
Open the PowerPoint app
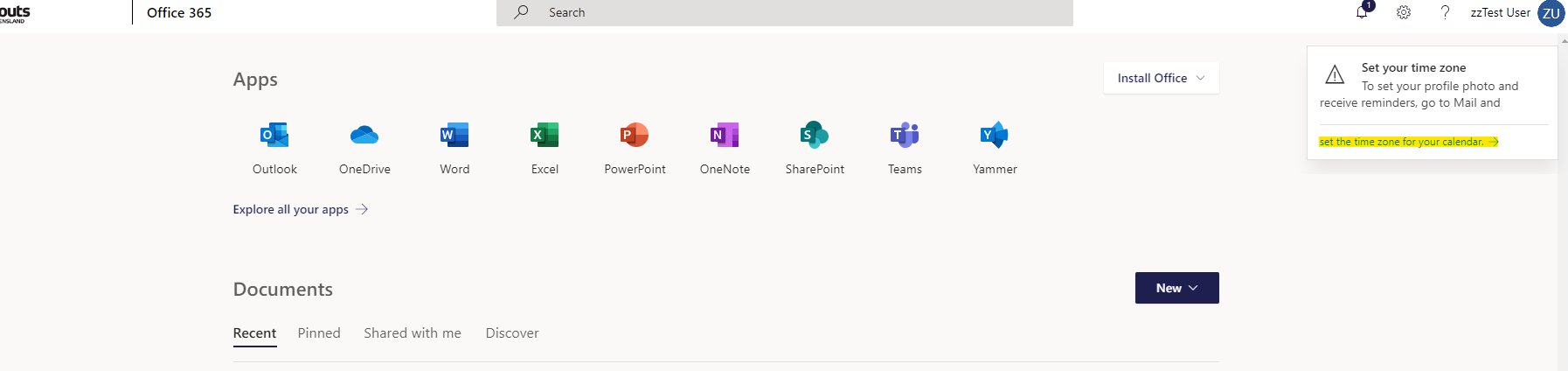[635, 148]
